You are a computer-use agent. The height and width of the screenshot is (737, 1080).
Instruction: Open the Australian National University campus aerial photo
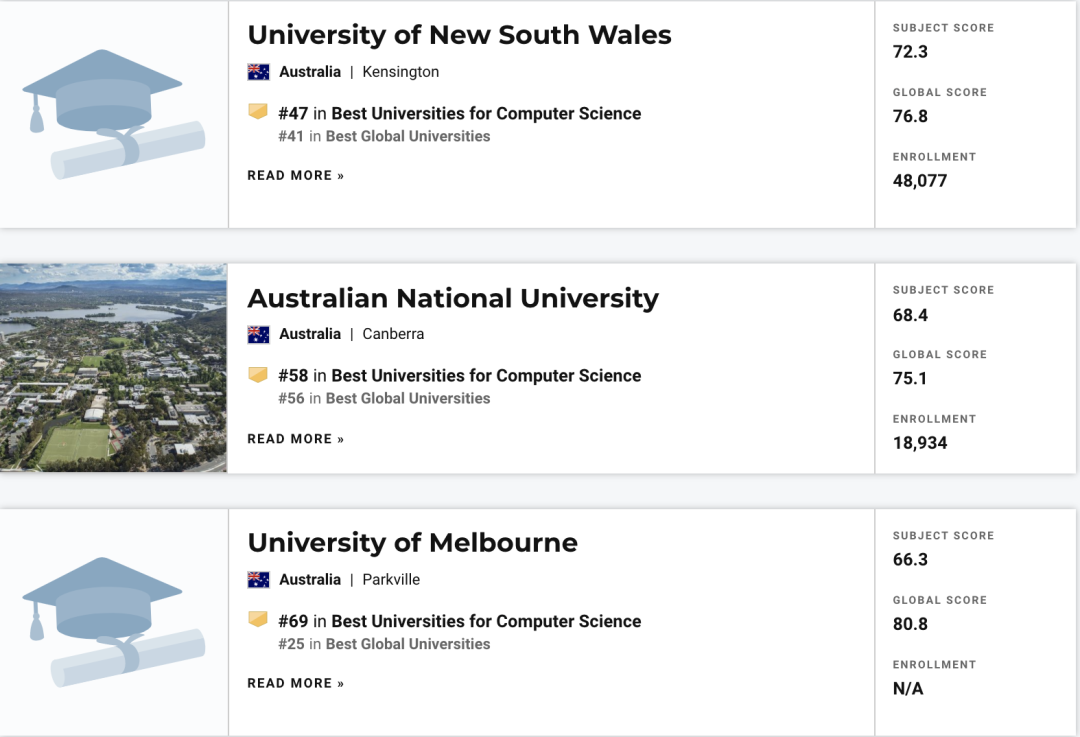[113, 368]
